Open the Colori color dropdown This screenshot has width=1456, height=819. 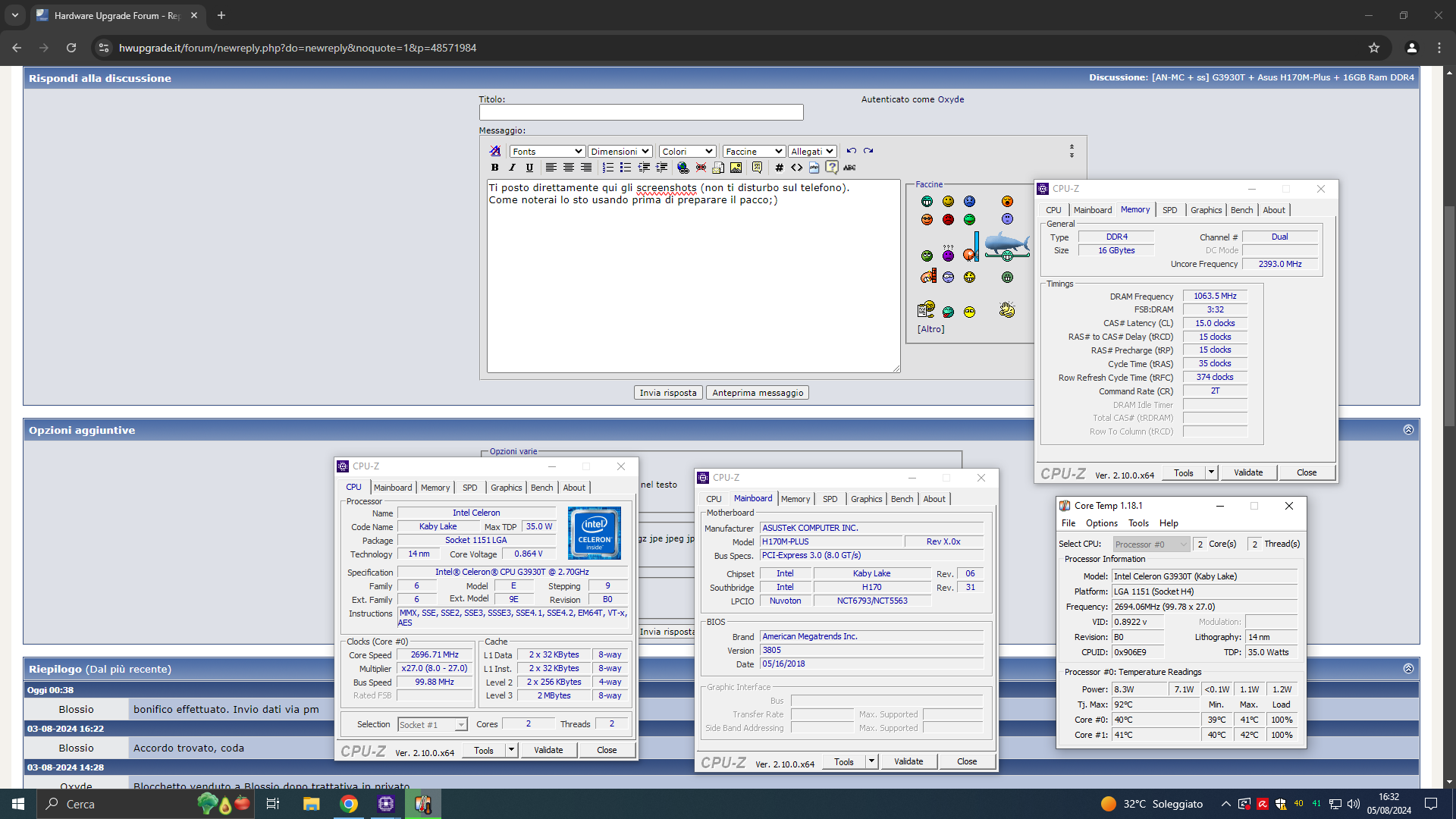tap(687, 152)
